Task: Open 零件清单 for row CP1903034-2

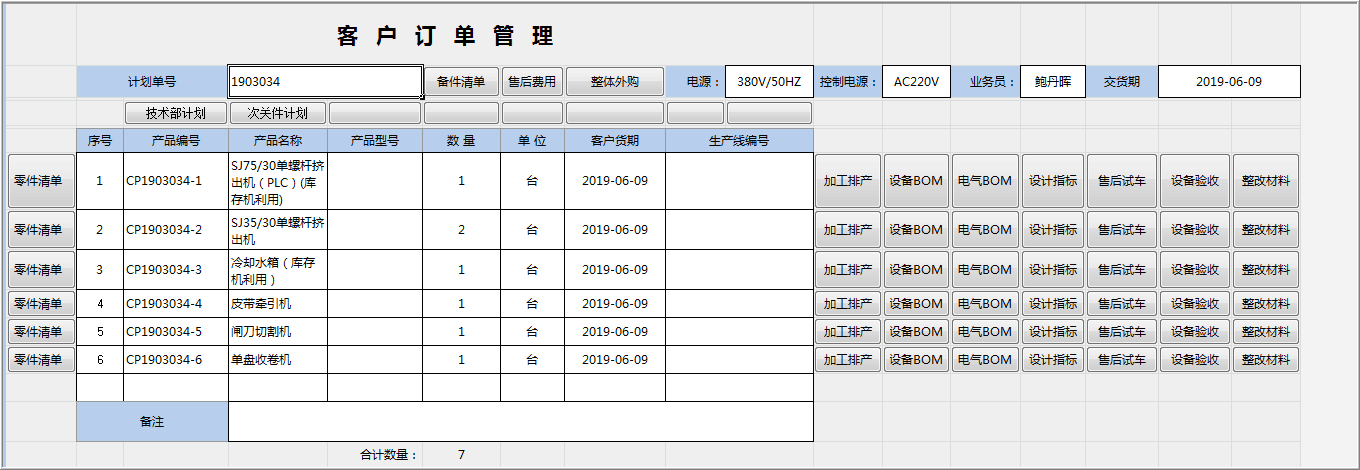Action: click(41, 230)
